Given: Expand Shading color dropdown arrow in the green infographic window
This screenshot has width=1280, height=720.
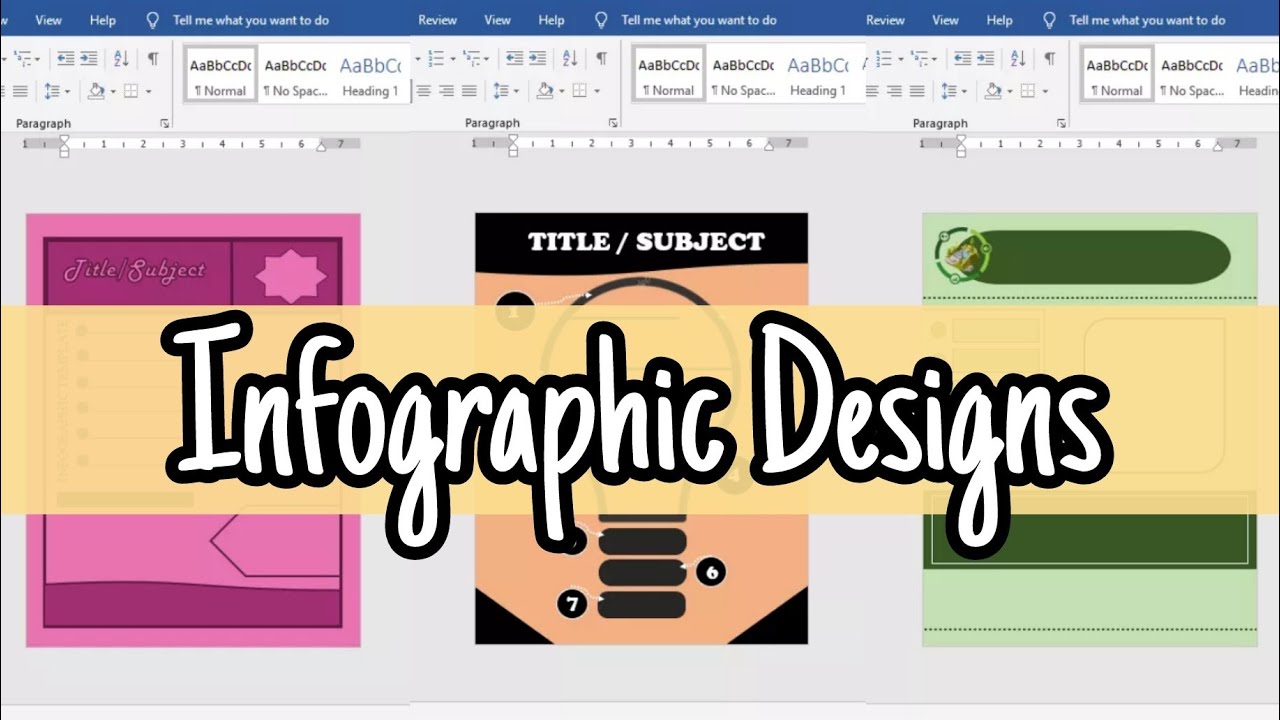Looking at the screenshot, I should 1009,91.
